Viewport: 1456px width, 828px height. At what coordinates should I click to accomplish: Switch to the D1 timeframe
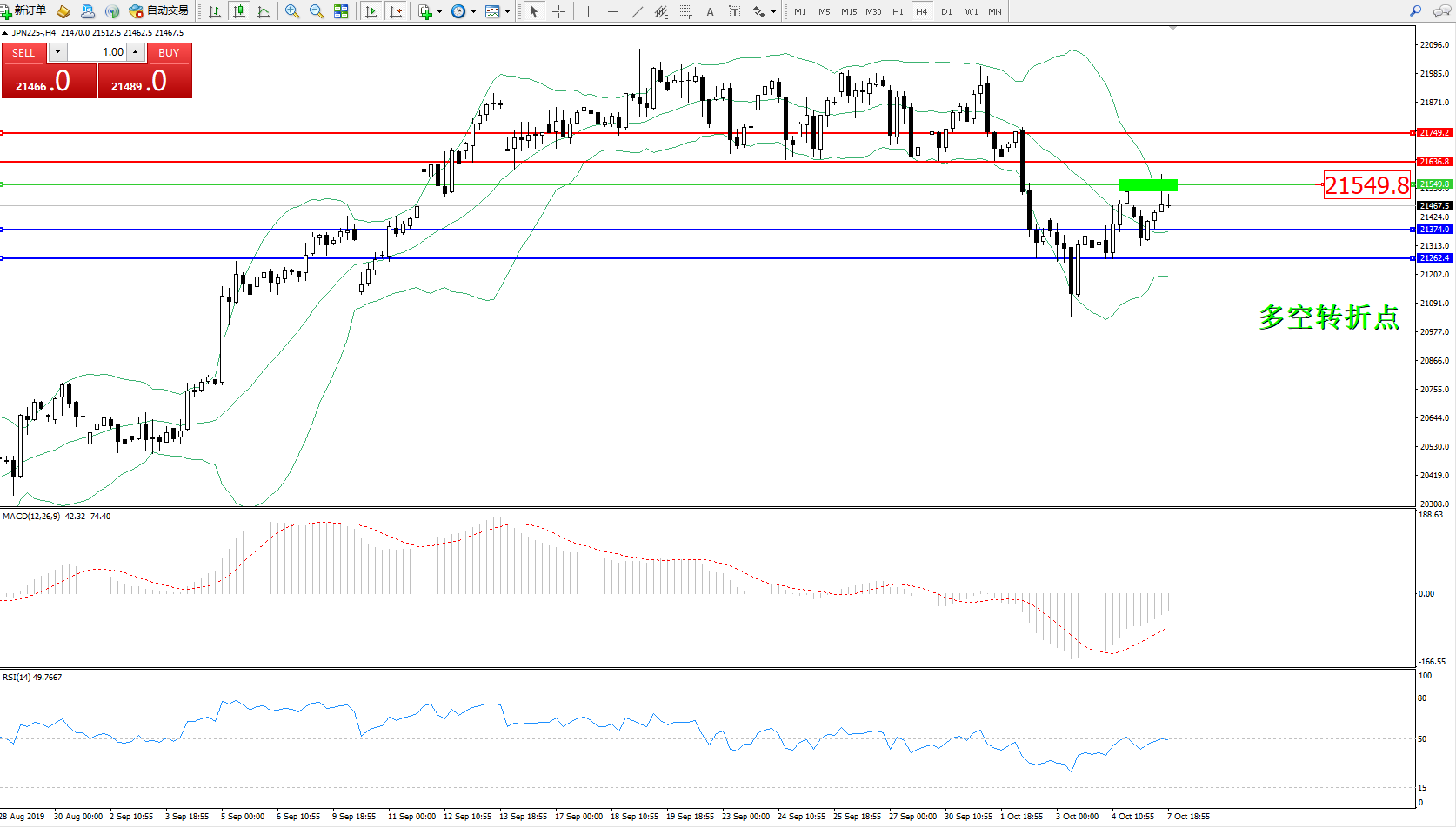coord(946,11)
